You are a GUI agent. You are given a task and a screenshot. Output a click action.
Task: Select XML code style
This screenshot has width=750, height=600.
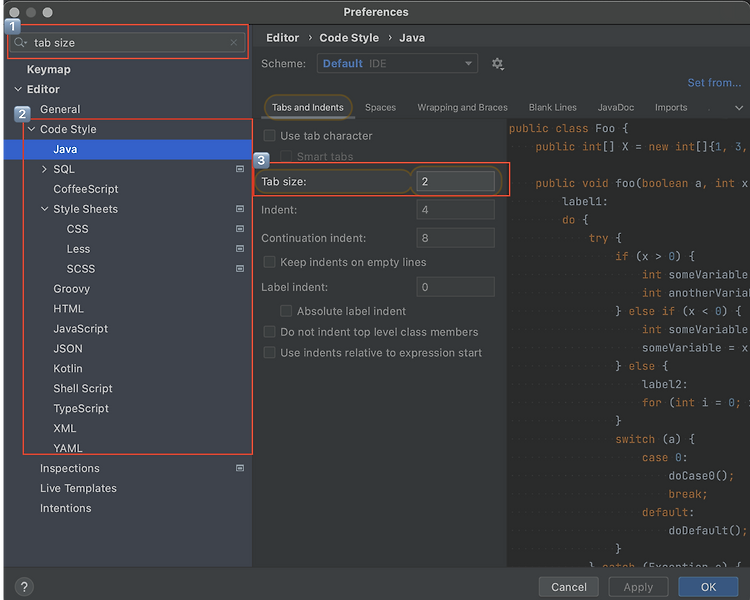[x=65, y=428]
